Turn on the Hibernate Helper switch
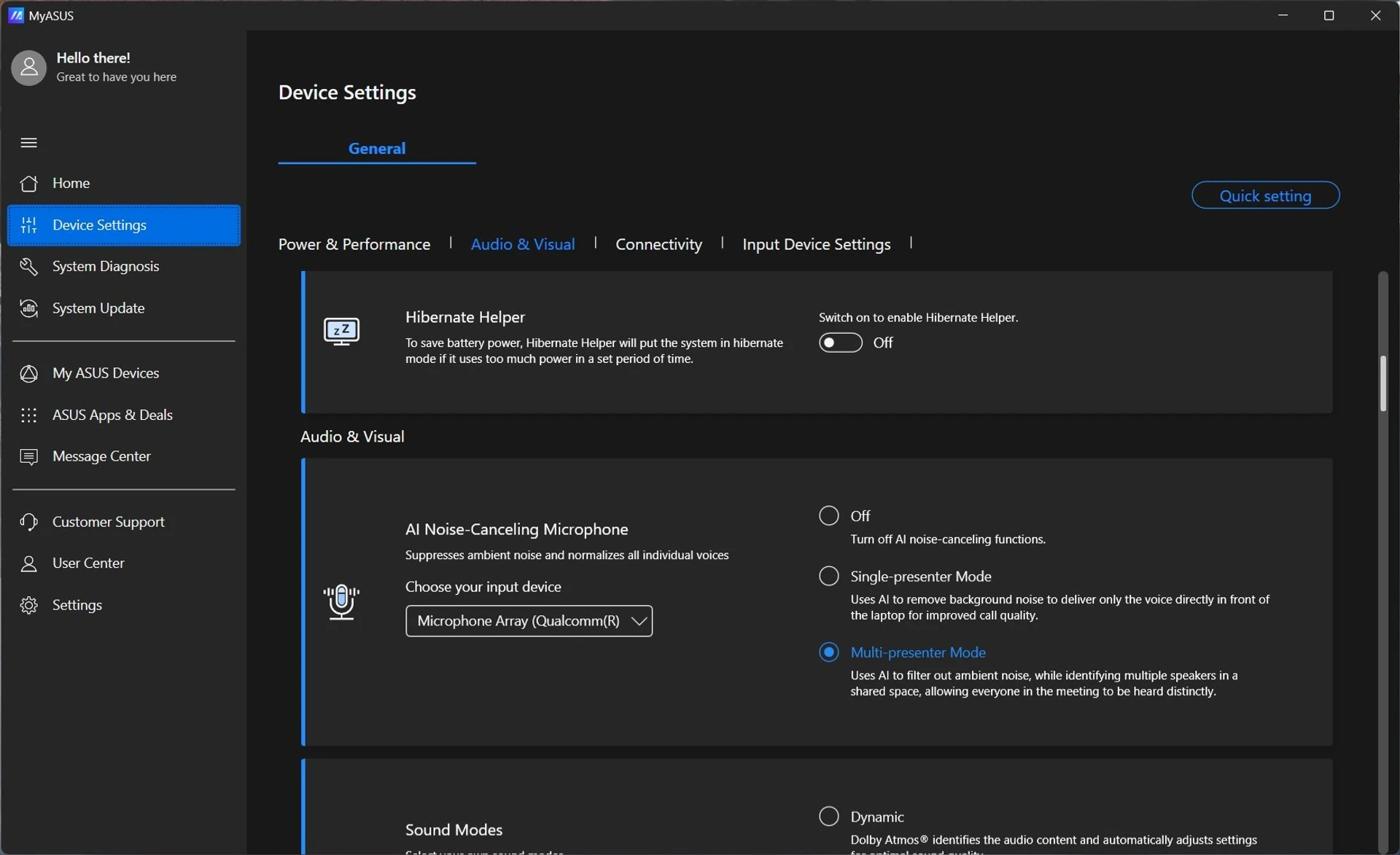The width and height of the screenshot is (1400, 855). tap(840, 343)
